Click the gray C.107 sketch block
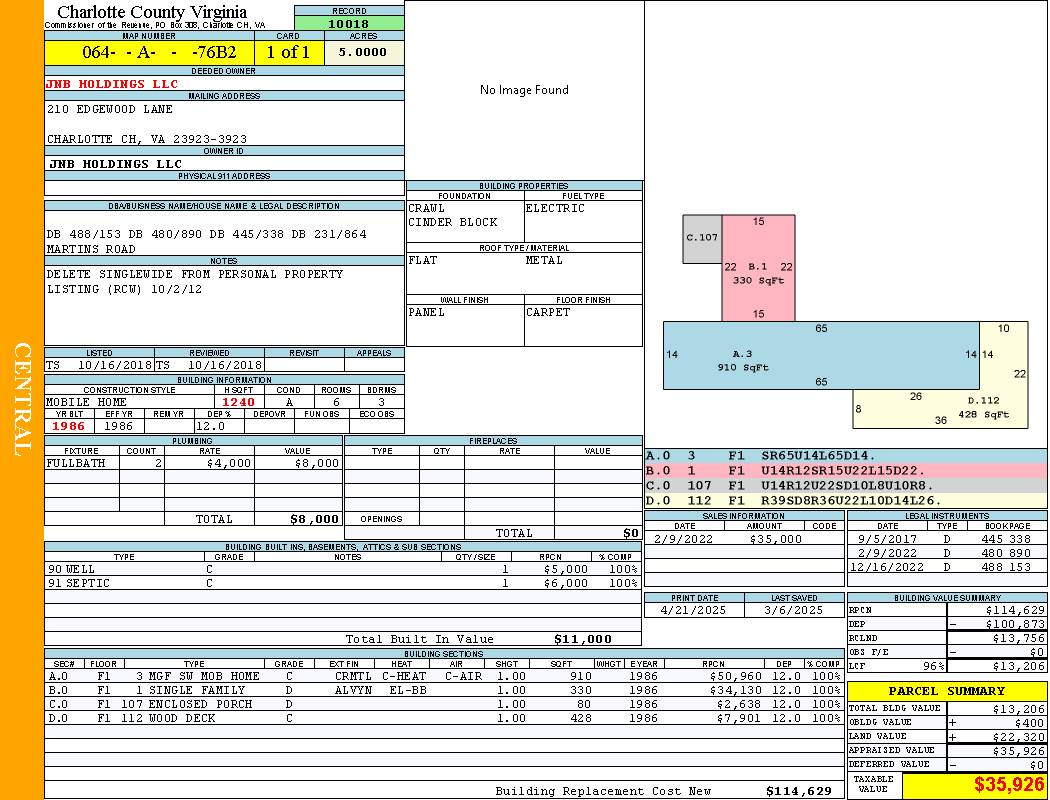Screen dimensions: 1050x800 coord(702,238)
